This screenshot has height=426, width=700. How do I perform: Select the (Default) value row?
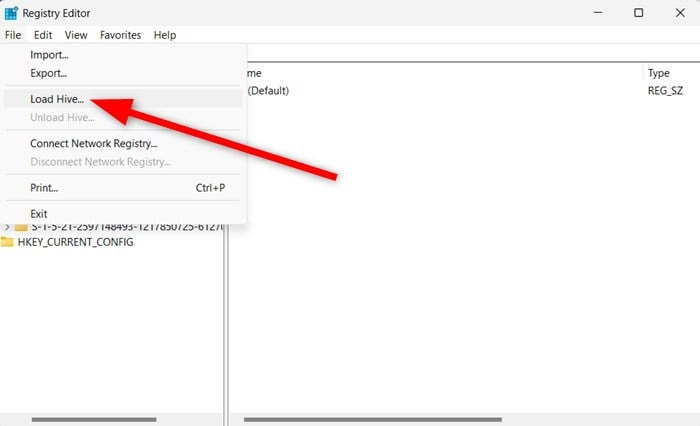268,91
